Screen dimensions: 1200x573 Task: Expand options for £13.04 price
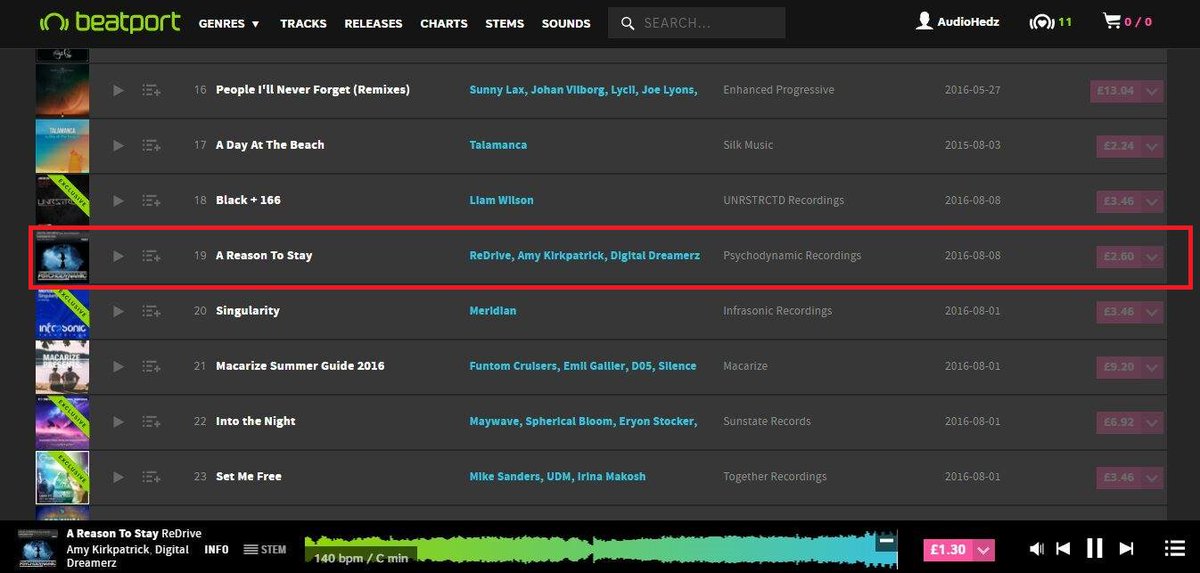pos(1152,90)
